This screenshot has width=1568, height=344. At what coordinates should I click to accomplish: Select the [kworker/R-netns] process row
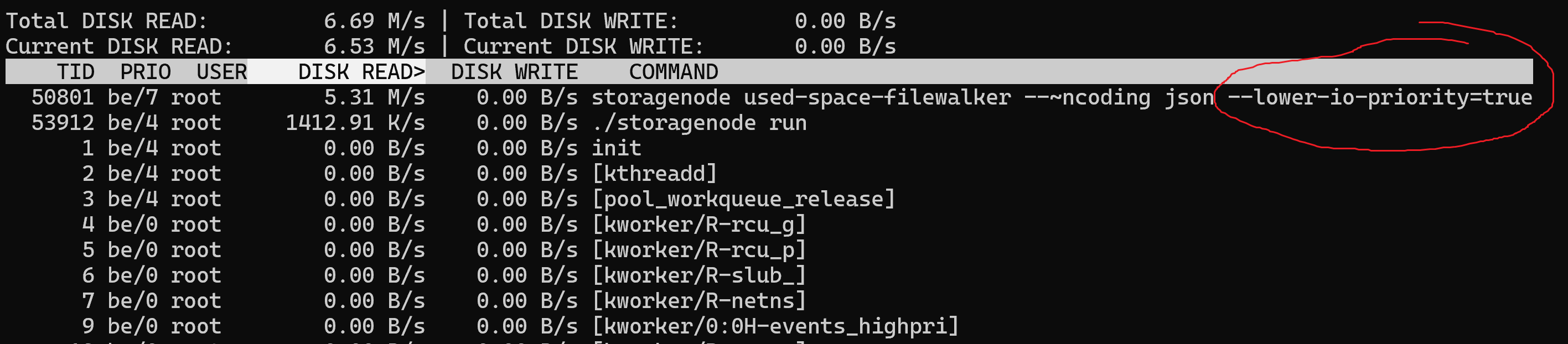(699, 301)
